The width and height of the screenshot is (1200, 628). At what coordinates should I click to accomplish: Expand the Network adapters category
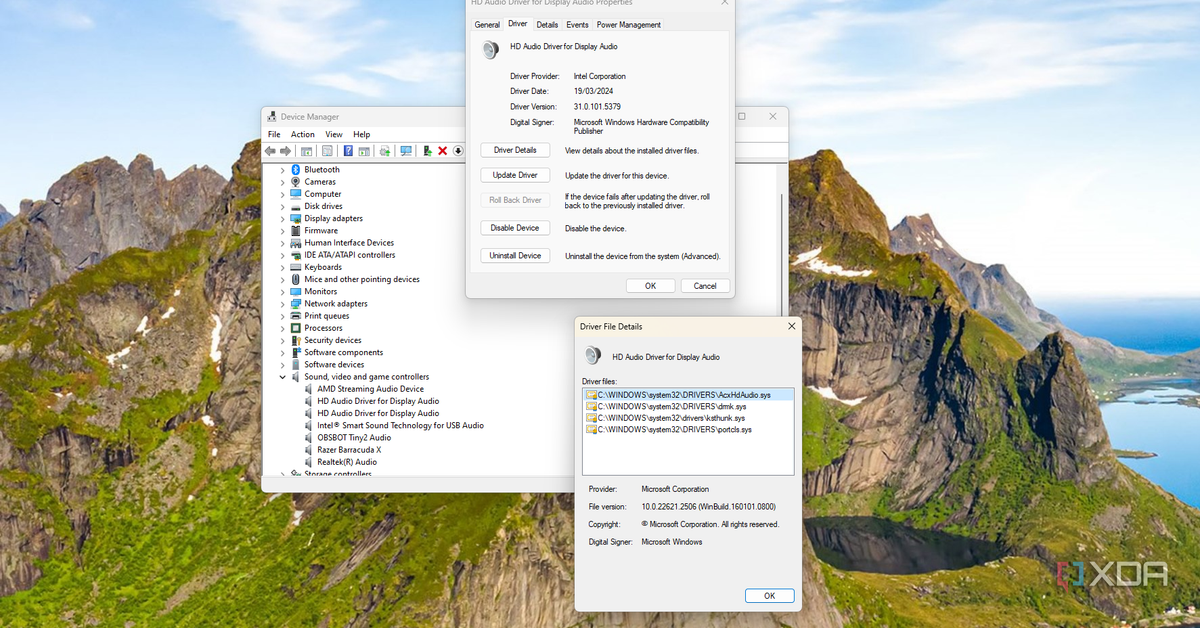[283, 304]
